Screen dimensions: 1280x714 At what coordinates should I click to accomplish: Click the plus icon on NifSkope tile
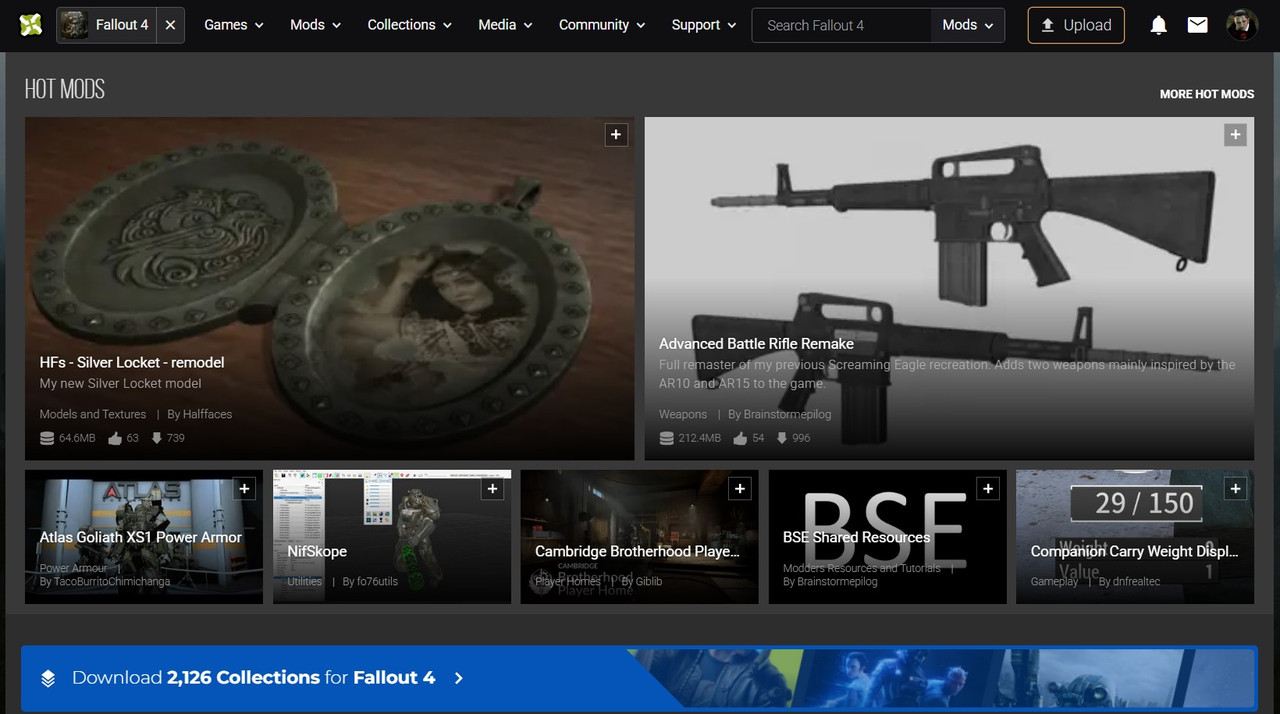click(x=492, y=489)
